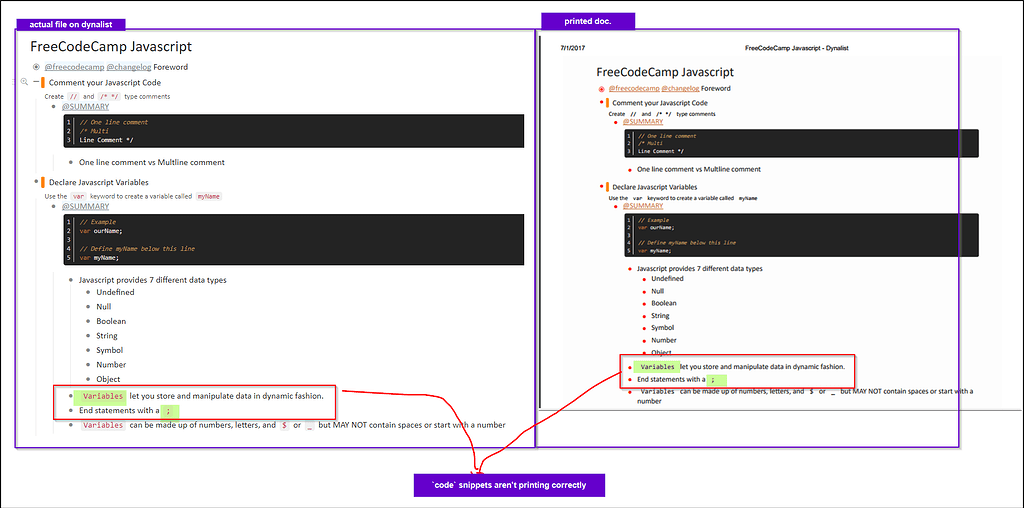Click @SUMMARY tag under Declare Javascript Variables in Dynalist

86,206
